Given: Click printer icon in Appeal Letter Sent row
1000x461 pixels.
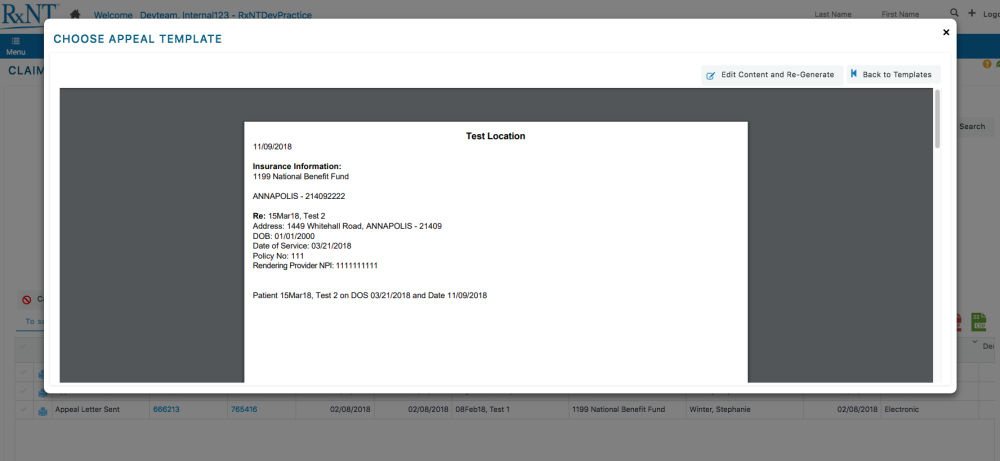Looking at the screenshot, I should pos(43,410).
